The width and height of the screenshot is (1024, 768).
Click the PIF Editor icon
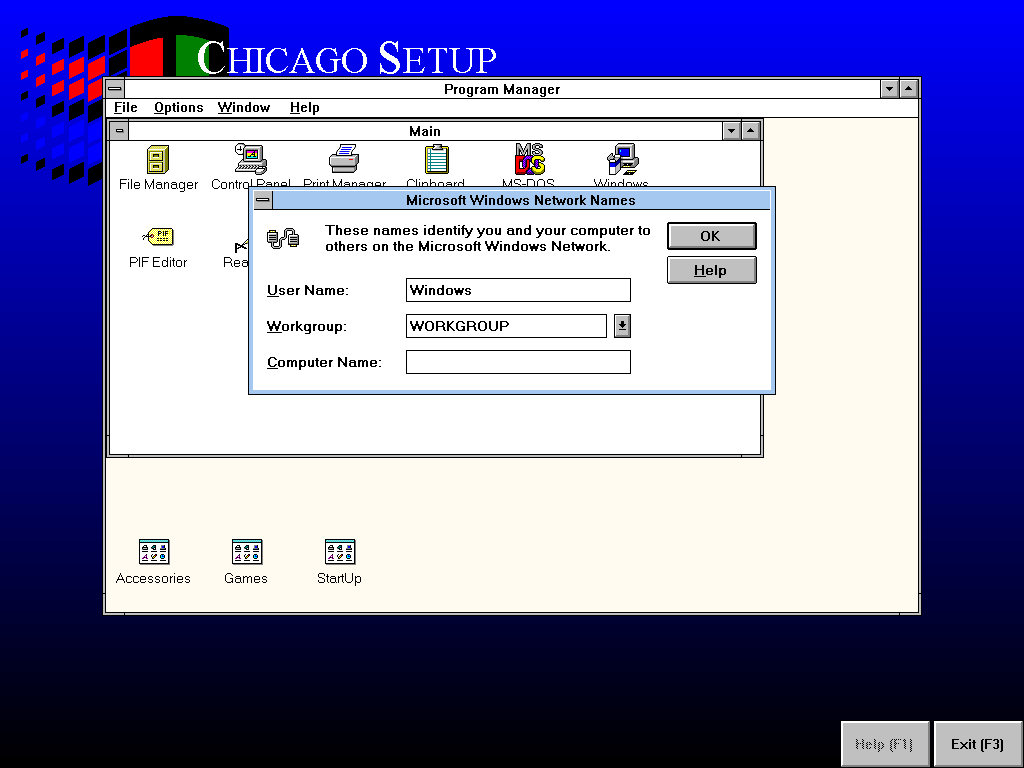coord(158,236)
